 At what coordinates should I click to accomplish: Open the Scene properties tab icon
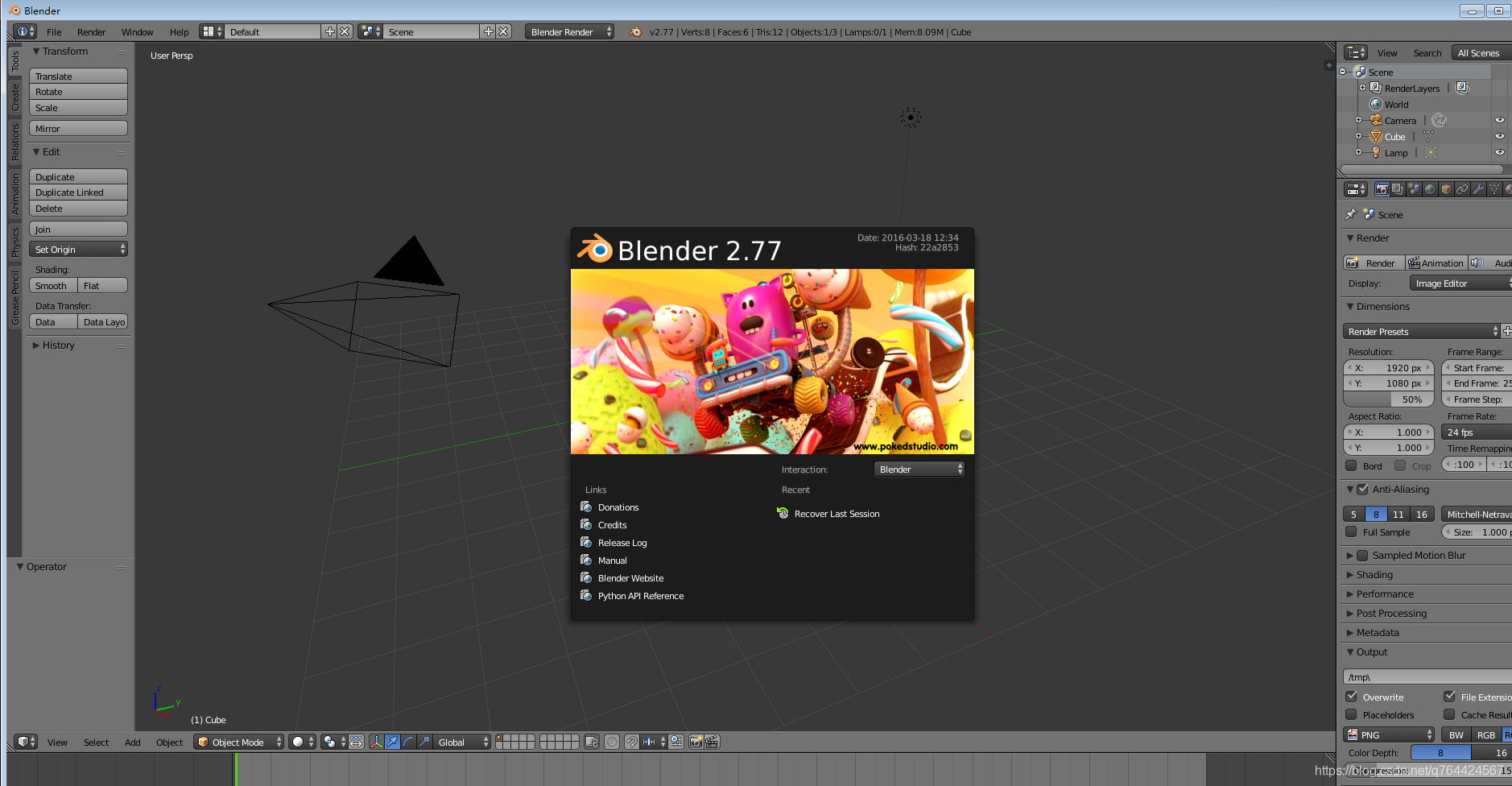click(1414, 189)
